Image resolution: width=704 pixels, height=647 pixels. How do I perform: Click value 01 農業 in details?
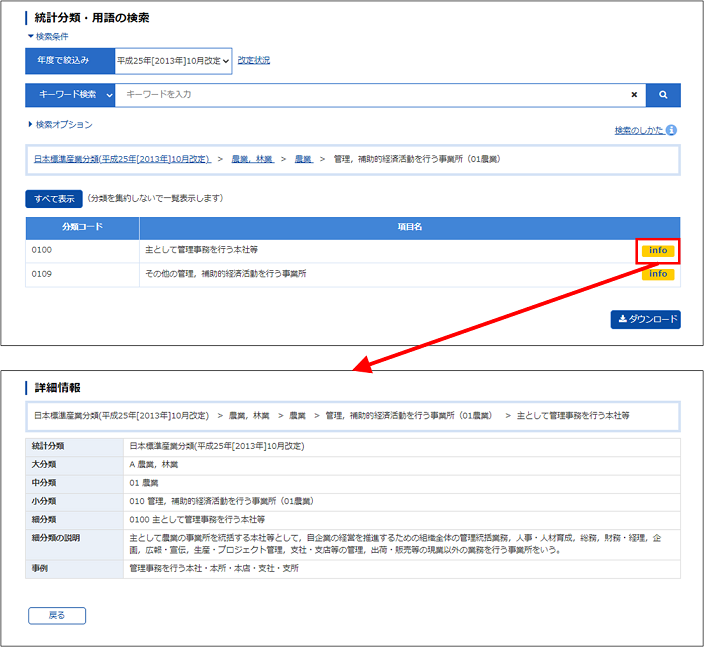[144, 483]
